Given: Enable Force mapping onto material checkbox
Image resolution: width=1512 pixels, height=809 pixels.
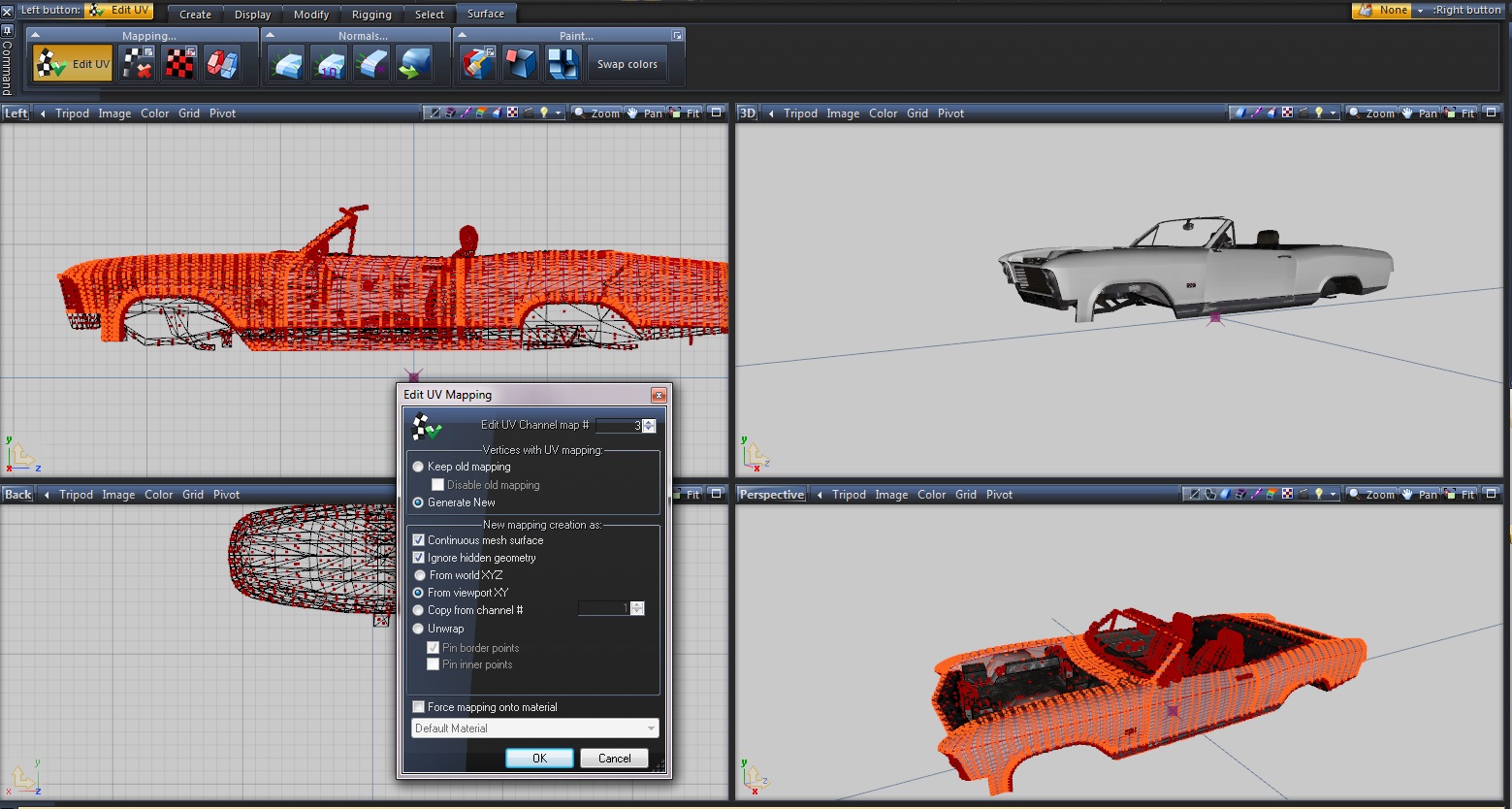Looking at the screenshot, I should pos(419,707).
